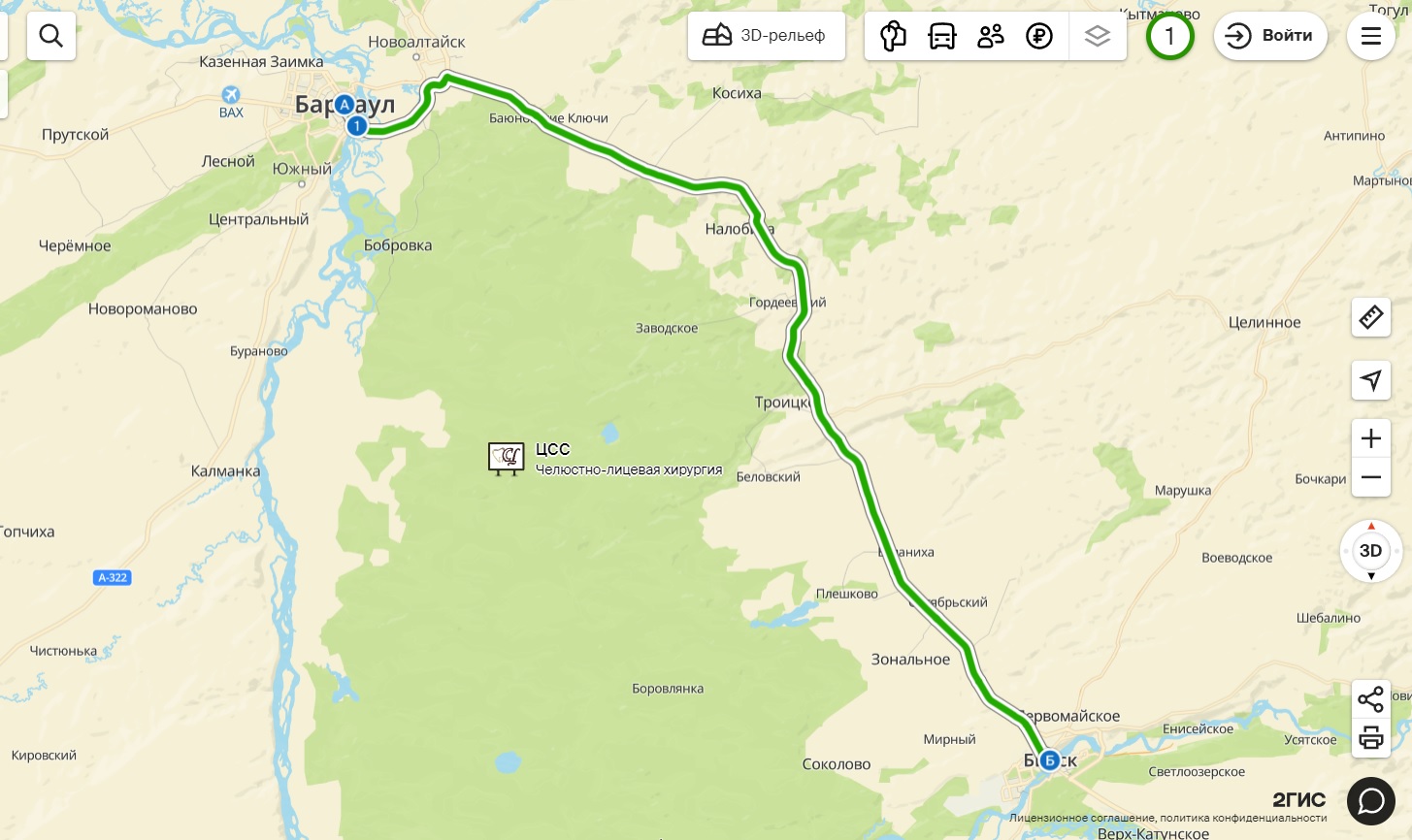Image resolution: width=1412 pixels, height=840 pixels.
Task: Open the chat support bubble
Action: (1371, 801)
